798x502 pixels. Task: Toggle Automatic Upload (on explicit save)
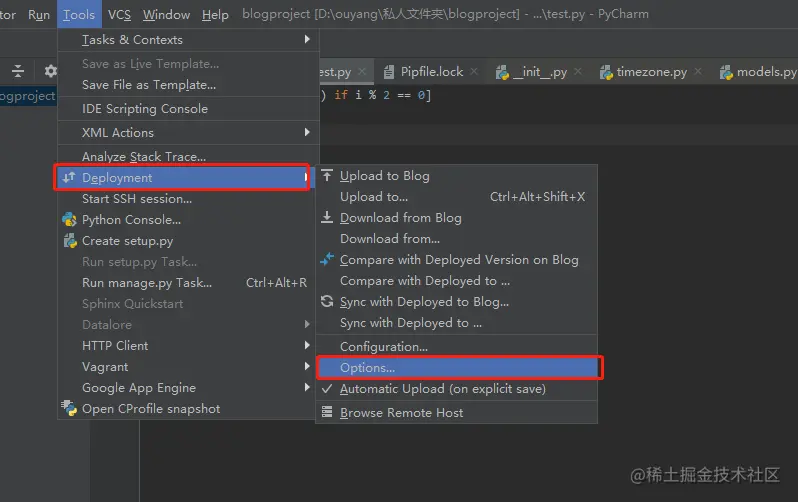click(457, 389)
